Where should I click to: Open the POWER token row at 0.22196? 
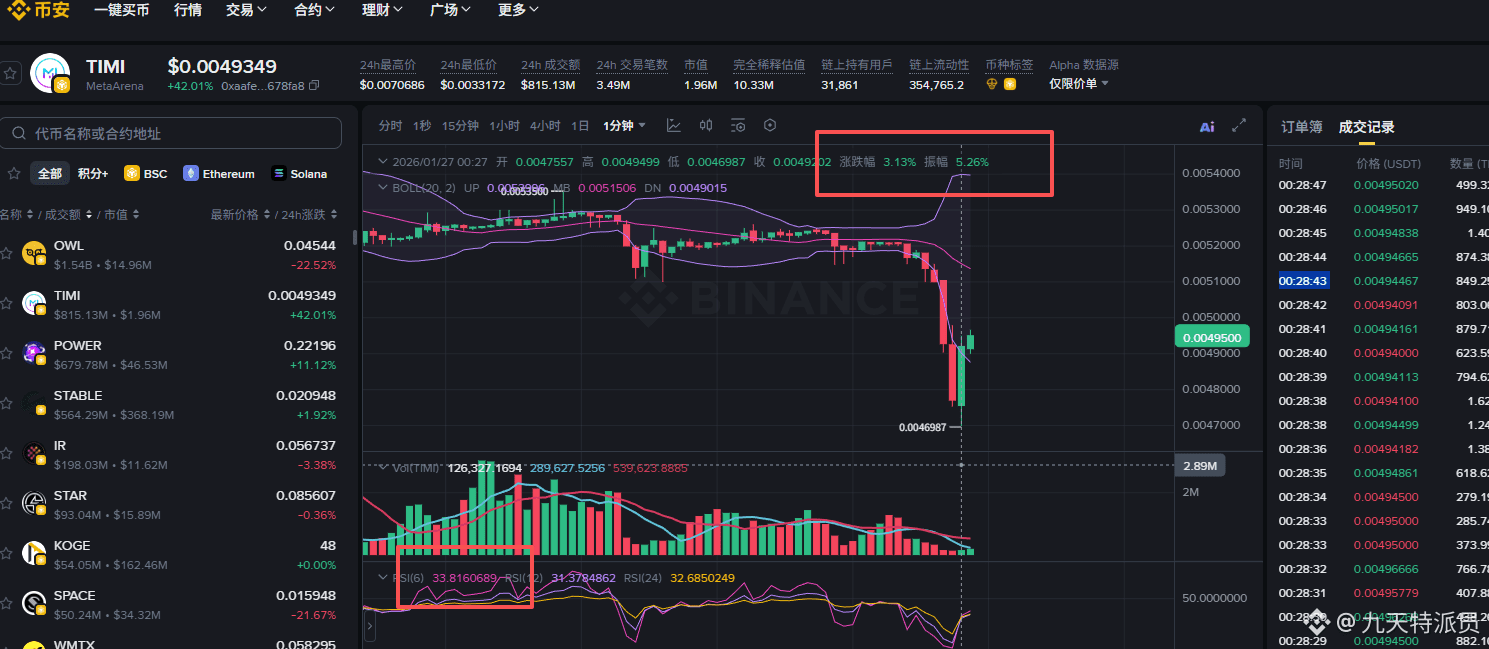tap(172, 355)
